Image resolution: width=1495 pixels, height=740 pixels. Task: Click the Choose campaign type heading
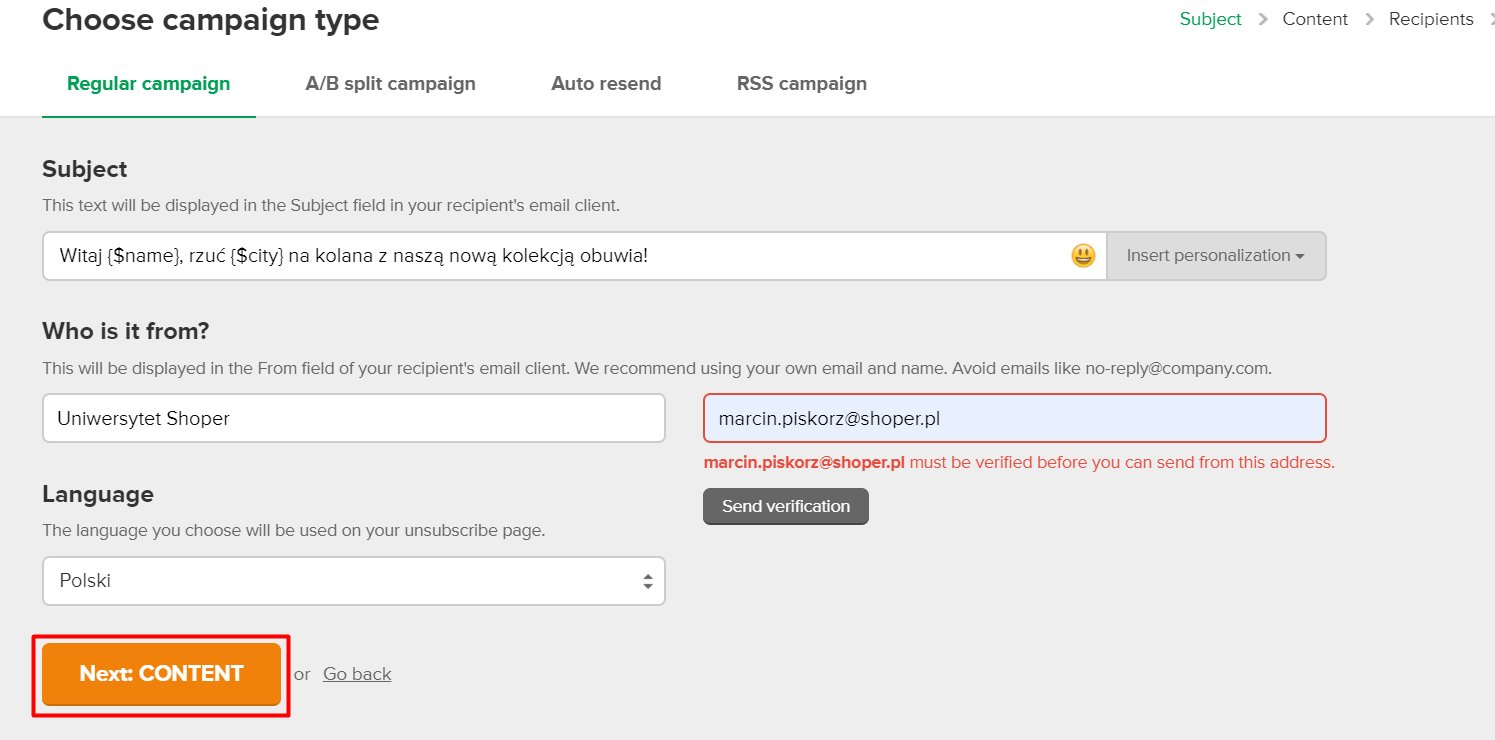click(210, 20)
